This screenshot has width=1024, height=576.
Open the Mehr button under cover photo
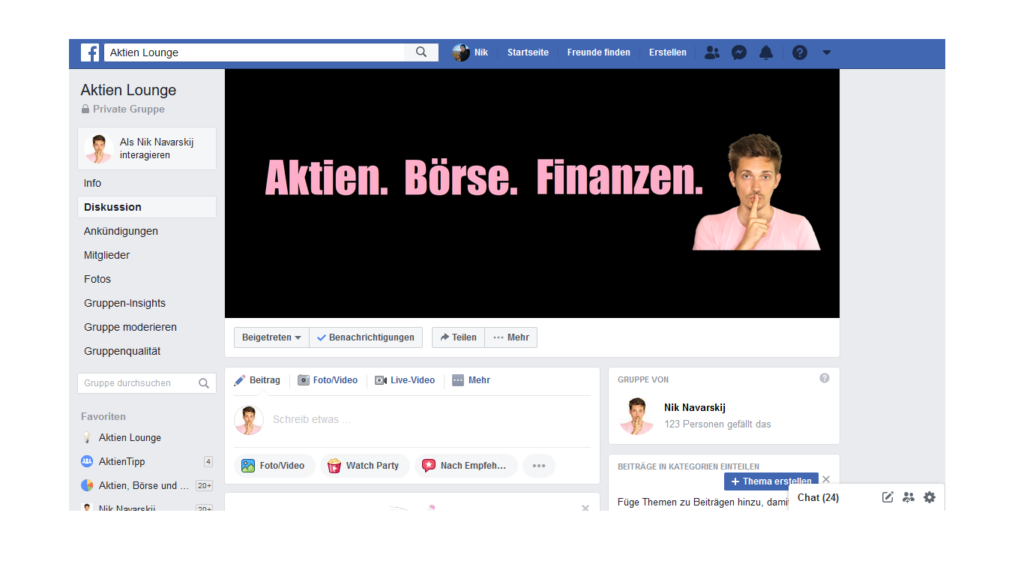pyautogui.click(x=511, y=338)
